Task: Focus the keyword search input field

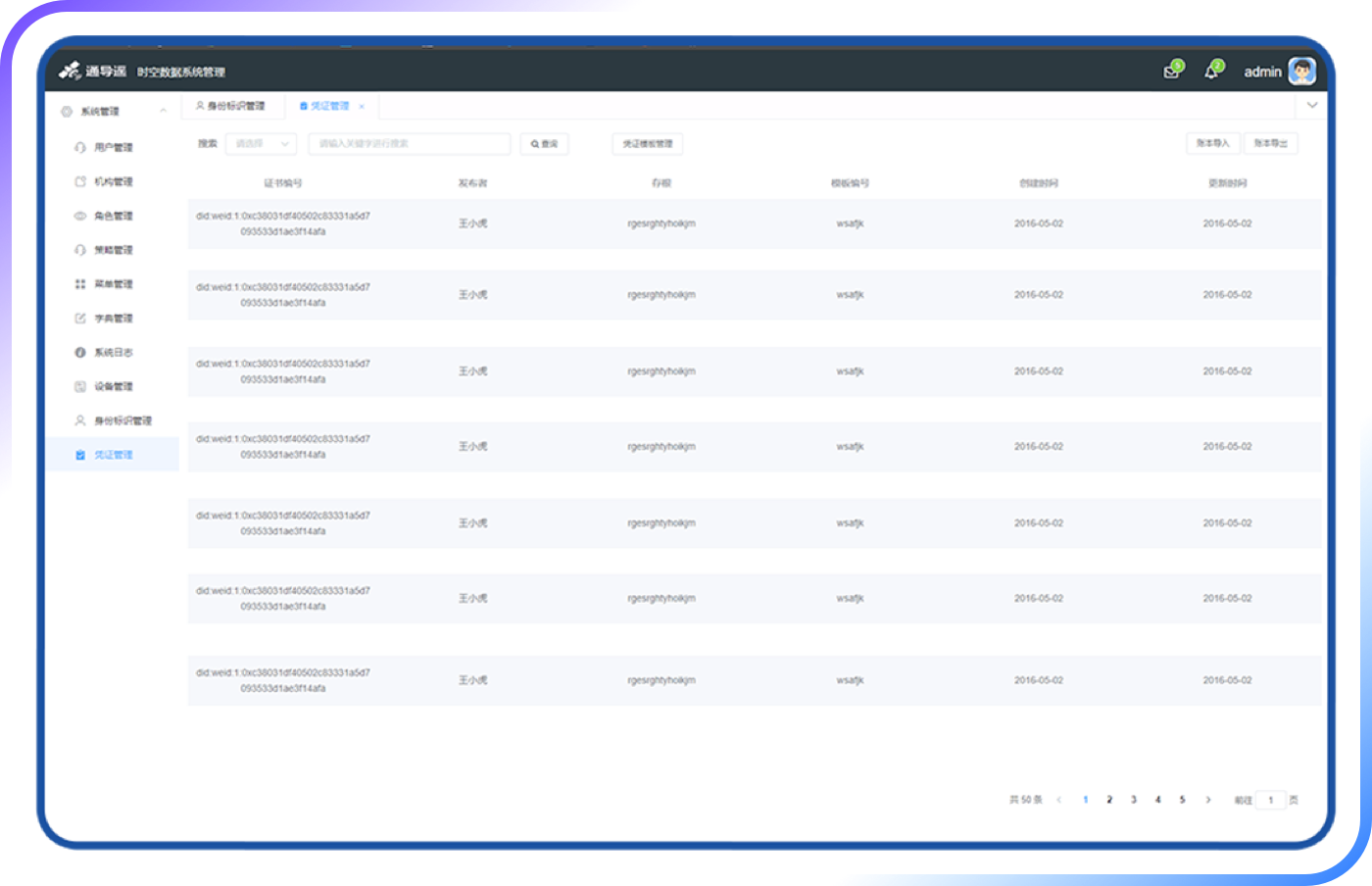Action: [409, 144]
